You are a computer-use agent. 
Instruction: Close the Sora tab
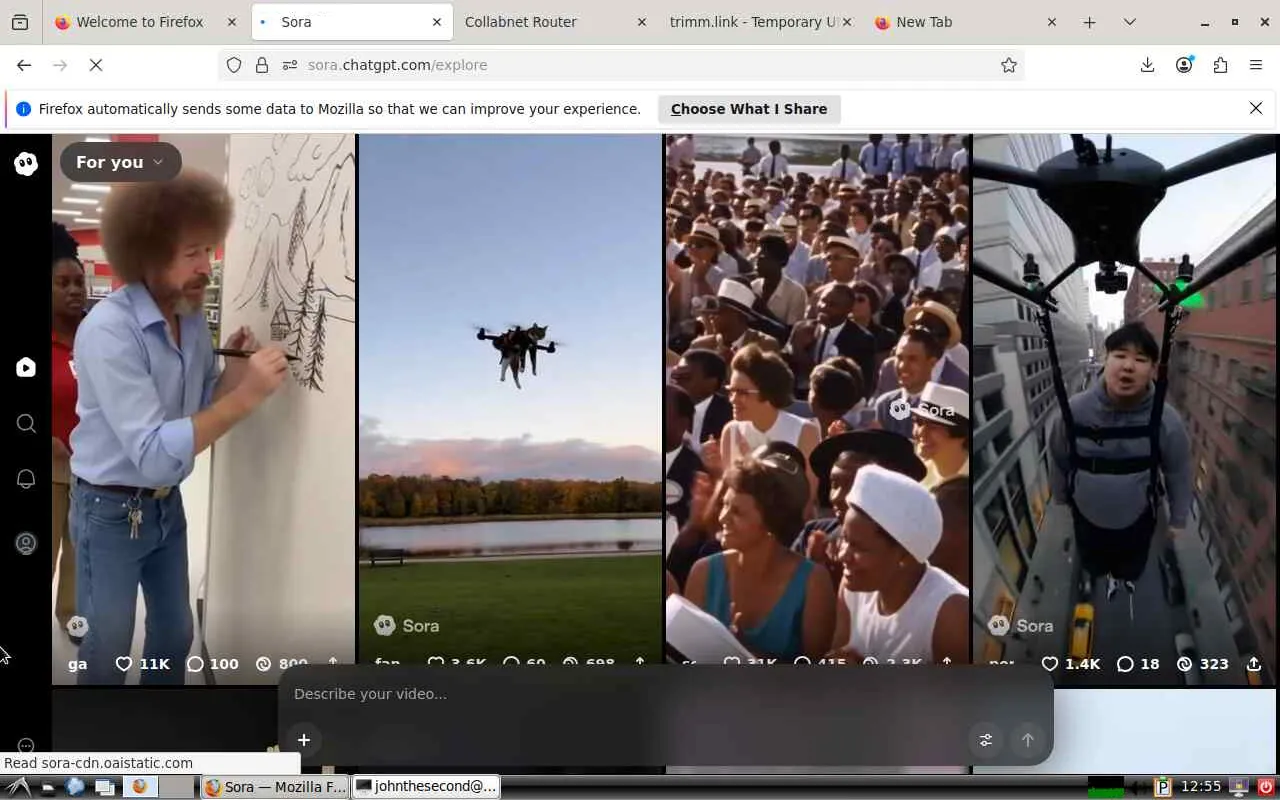pos(437,22)
